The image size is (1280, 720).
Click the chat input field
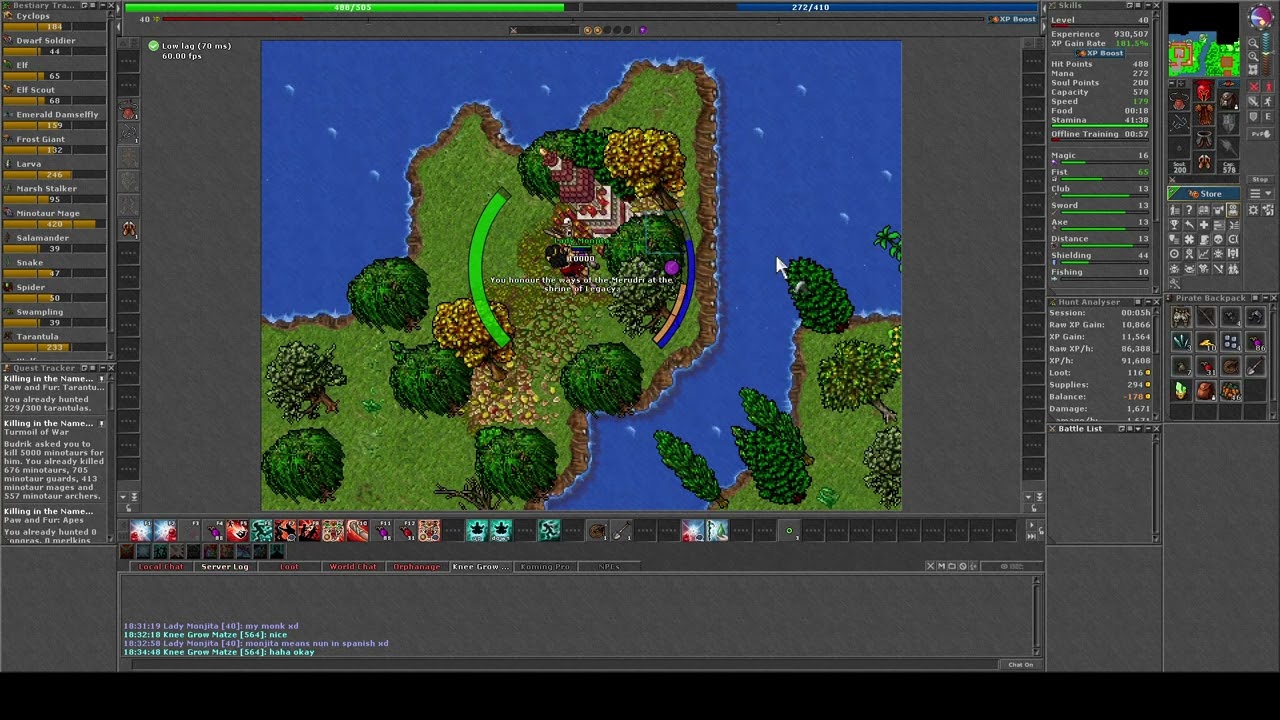coord(565,664)
